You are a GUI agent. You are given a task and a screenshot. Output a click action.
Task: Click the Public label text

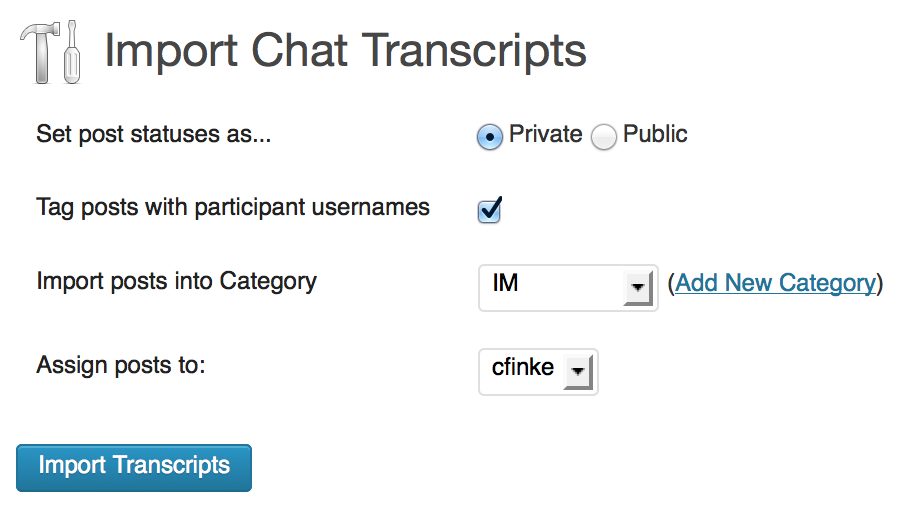tap(655, 134)
